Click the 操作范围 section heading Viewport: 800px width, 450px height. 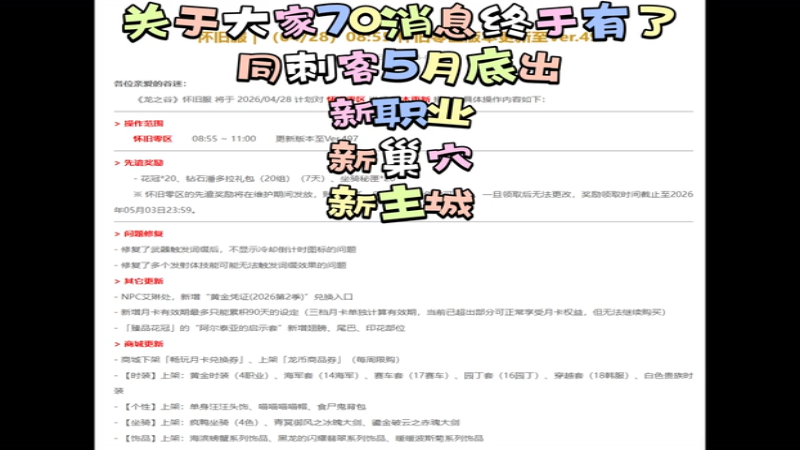click(x=143, y=123)
